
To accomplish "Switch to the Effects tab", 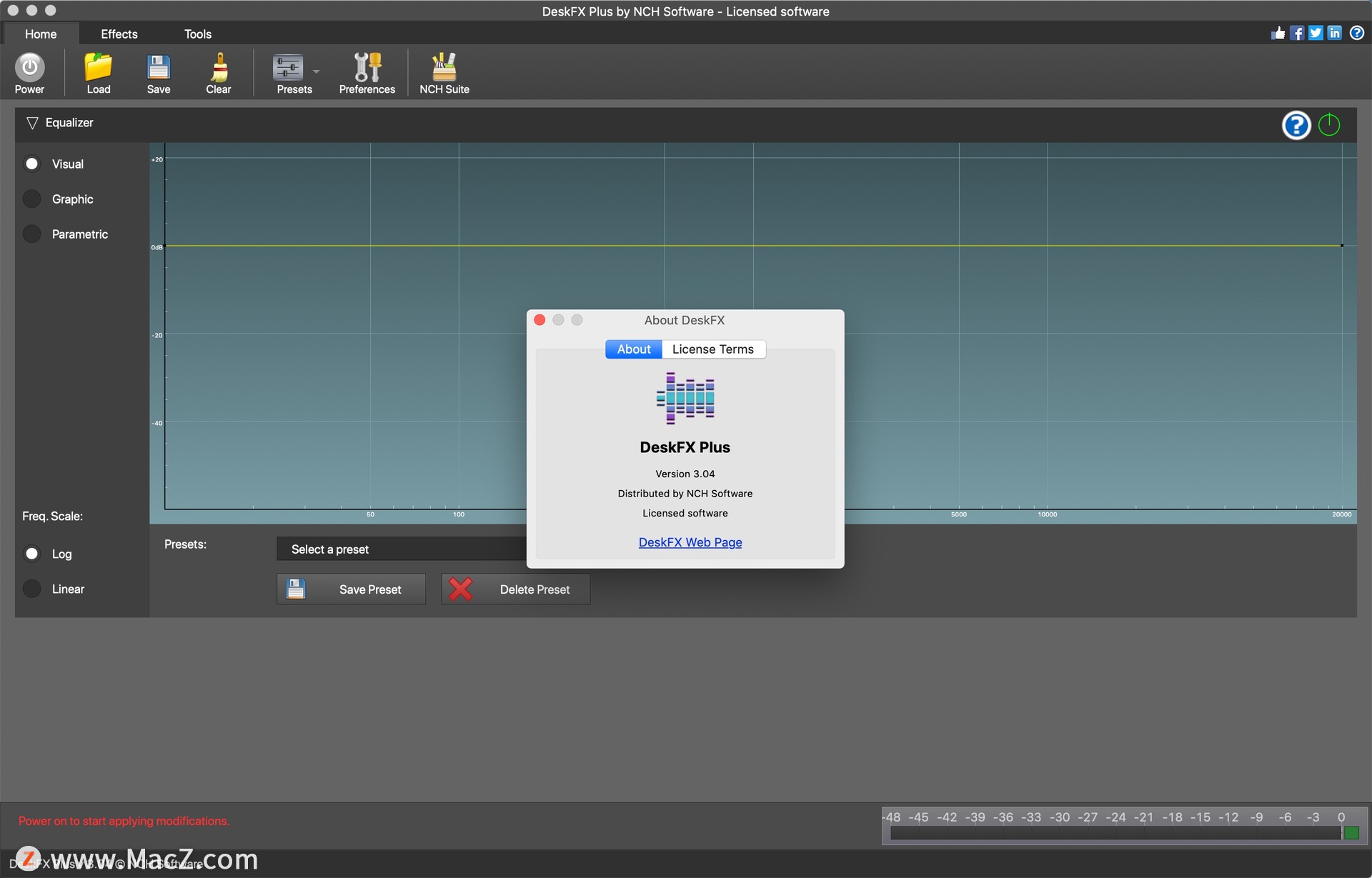I will [x=119, y=34].
